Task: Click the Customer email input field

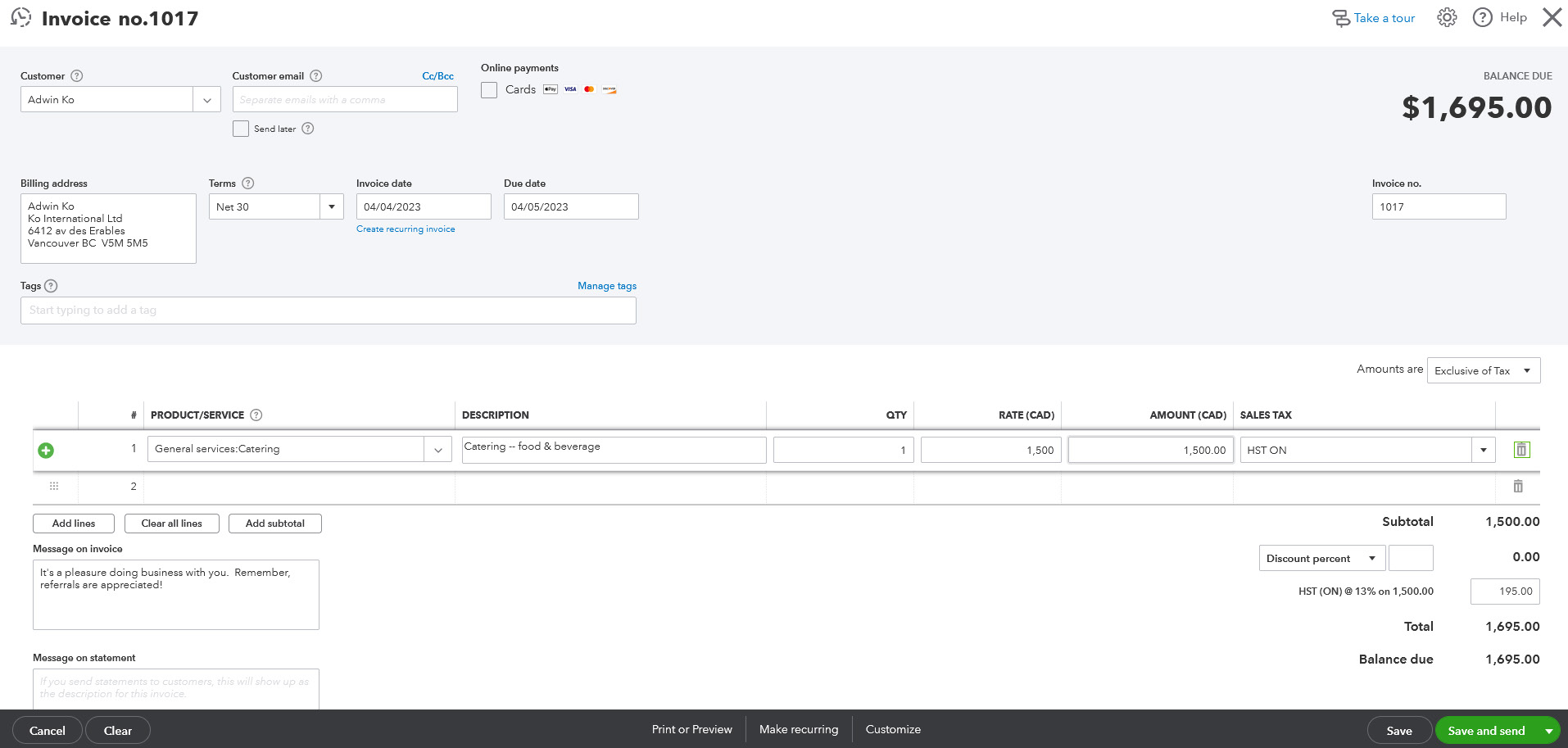Action: tap(345, 100)
